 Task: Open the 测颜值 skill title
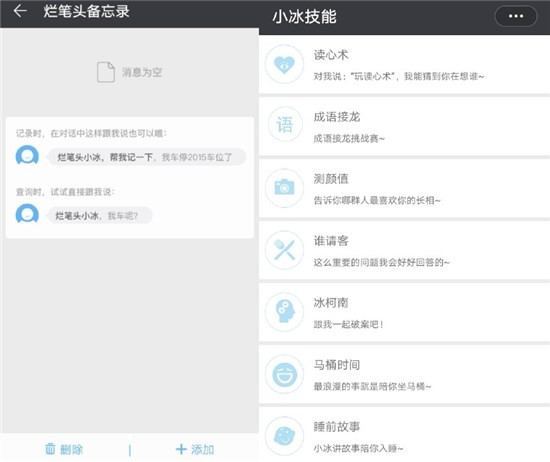tap(331, 179)
